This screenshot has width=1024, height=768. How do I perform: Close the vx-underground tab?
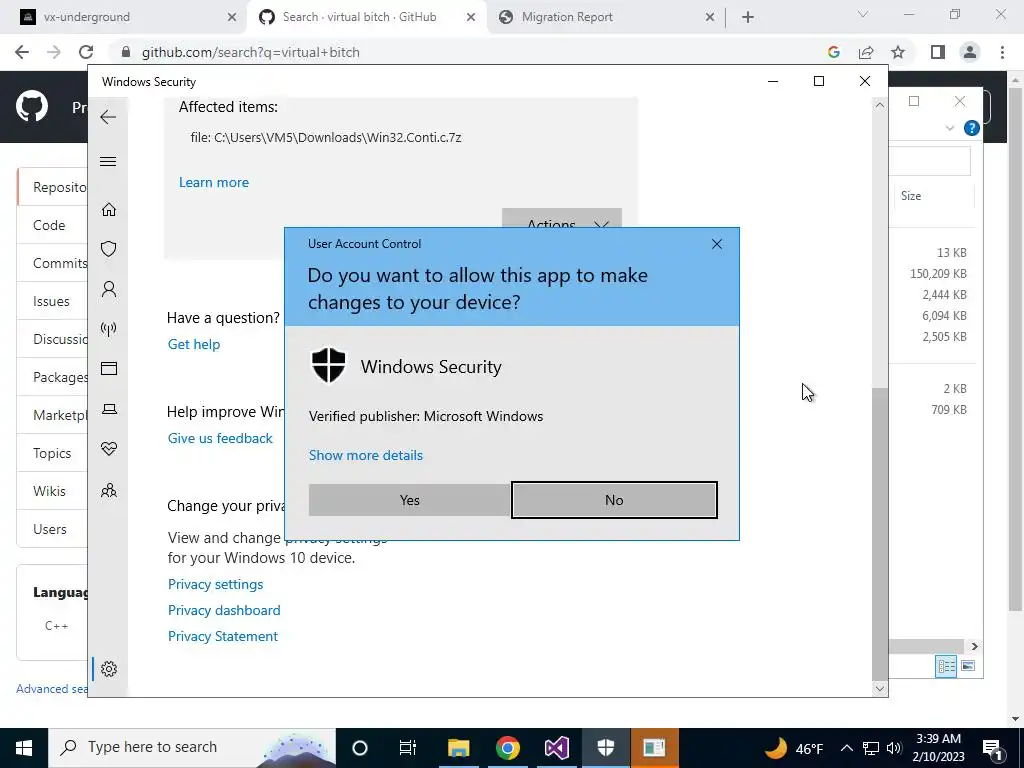pos(231,18)
